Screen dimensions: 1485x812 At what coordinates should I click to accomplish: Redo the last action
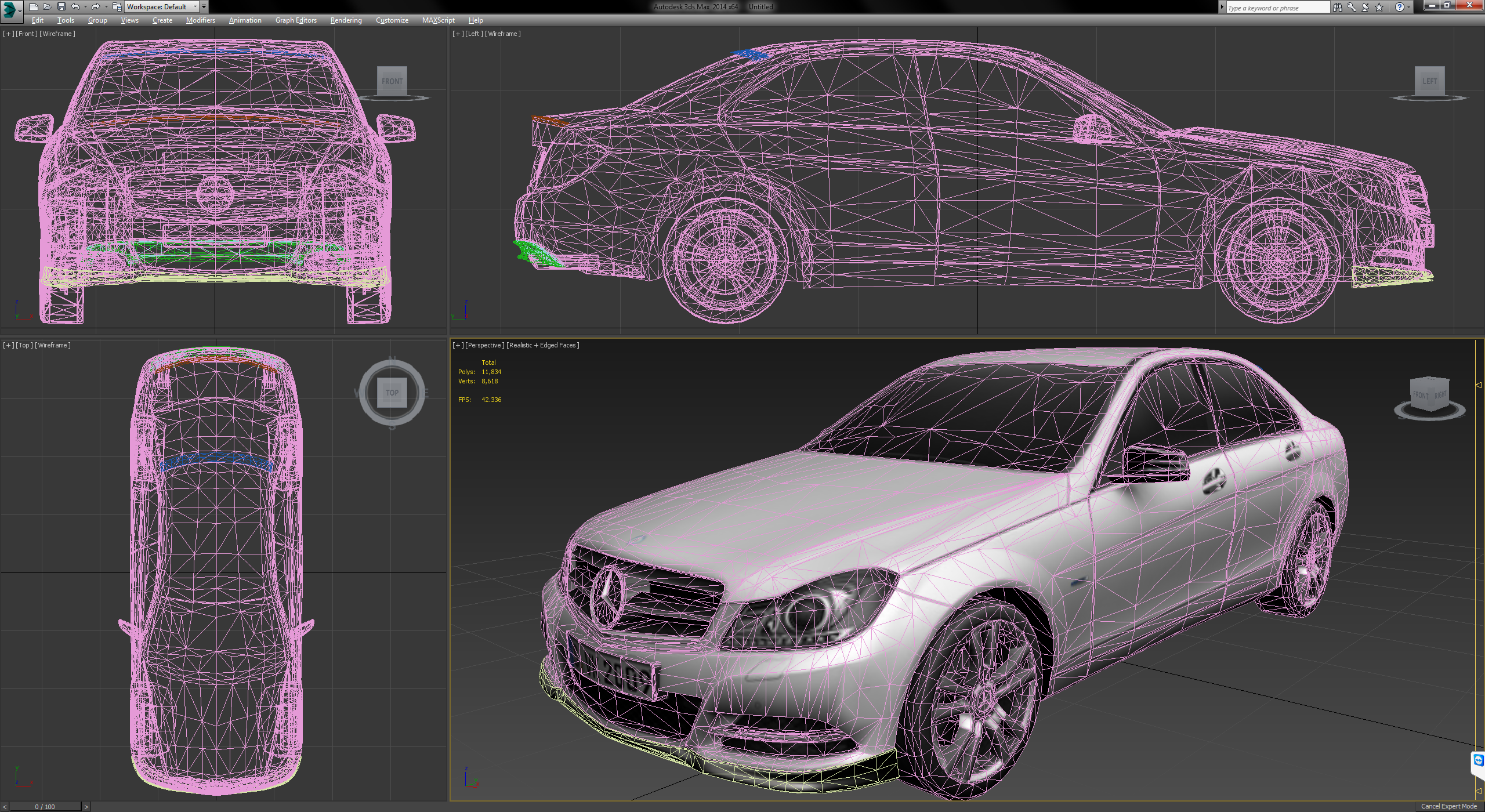click(96, 7)
